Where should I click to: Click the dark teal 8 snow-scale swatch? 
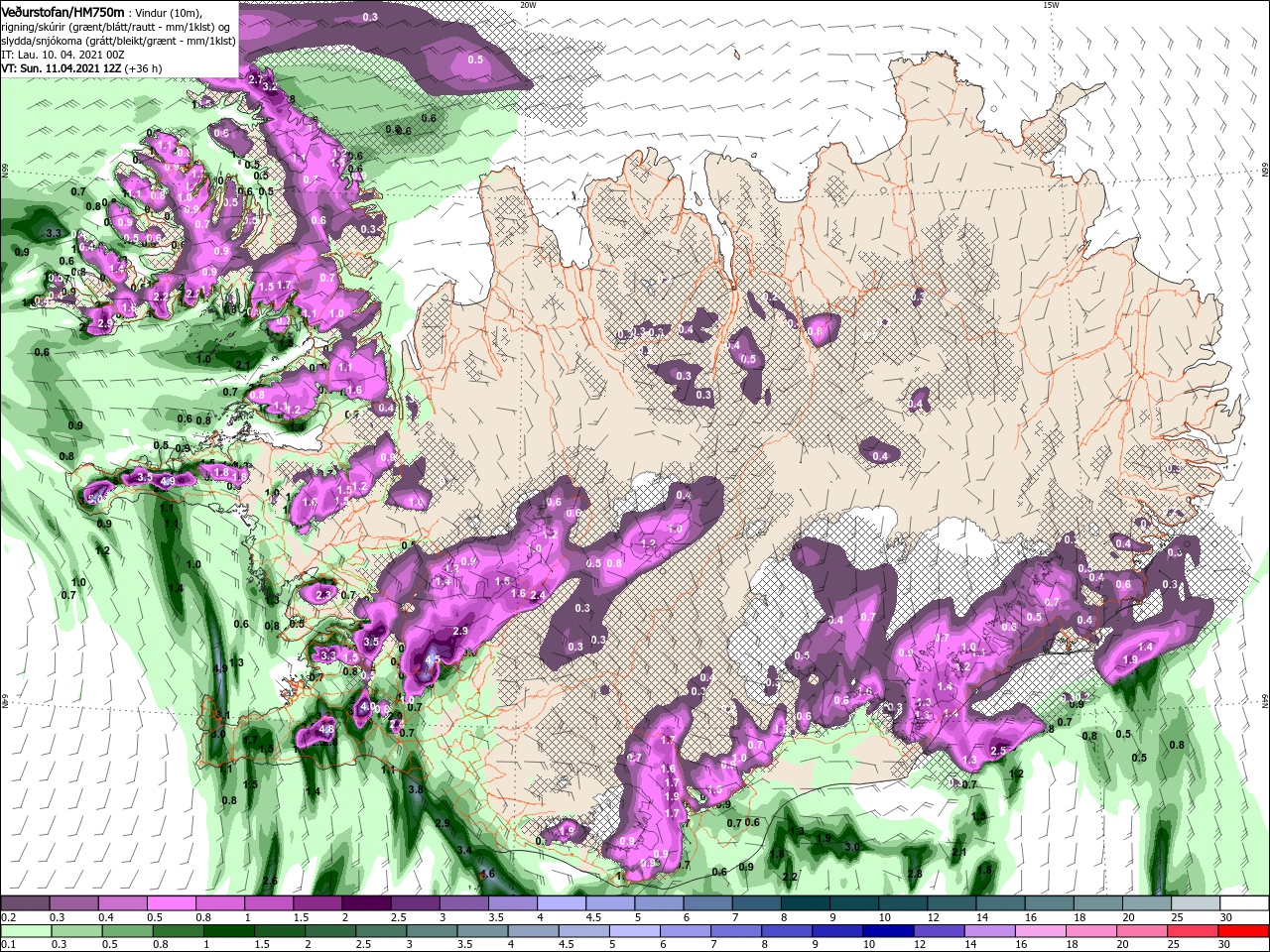tap(806, 903)
